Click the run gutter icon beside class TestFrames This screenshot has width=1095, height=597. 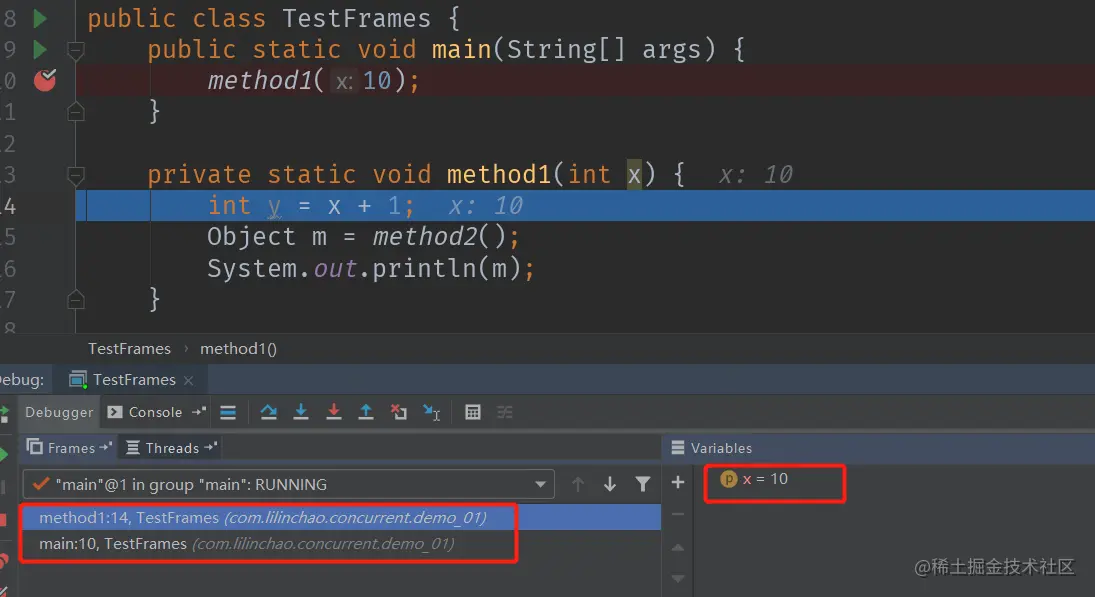pyautogui.click(x=41, y=18)
